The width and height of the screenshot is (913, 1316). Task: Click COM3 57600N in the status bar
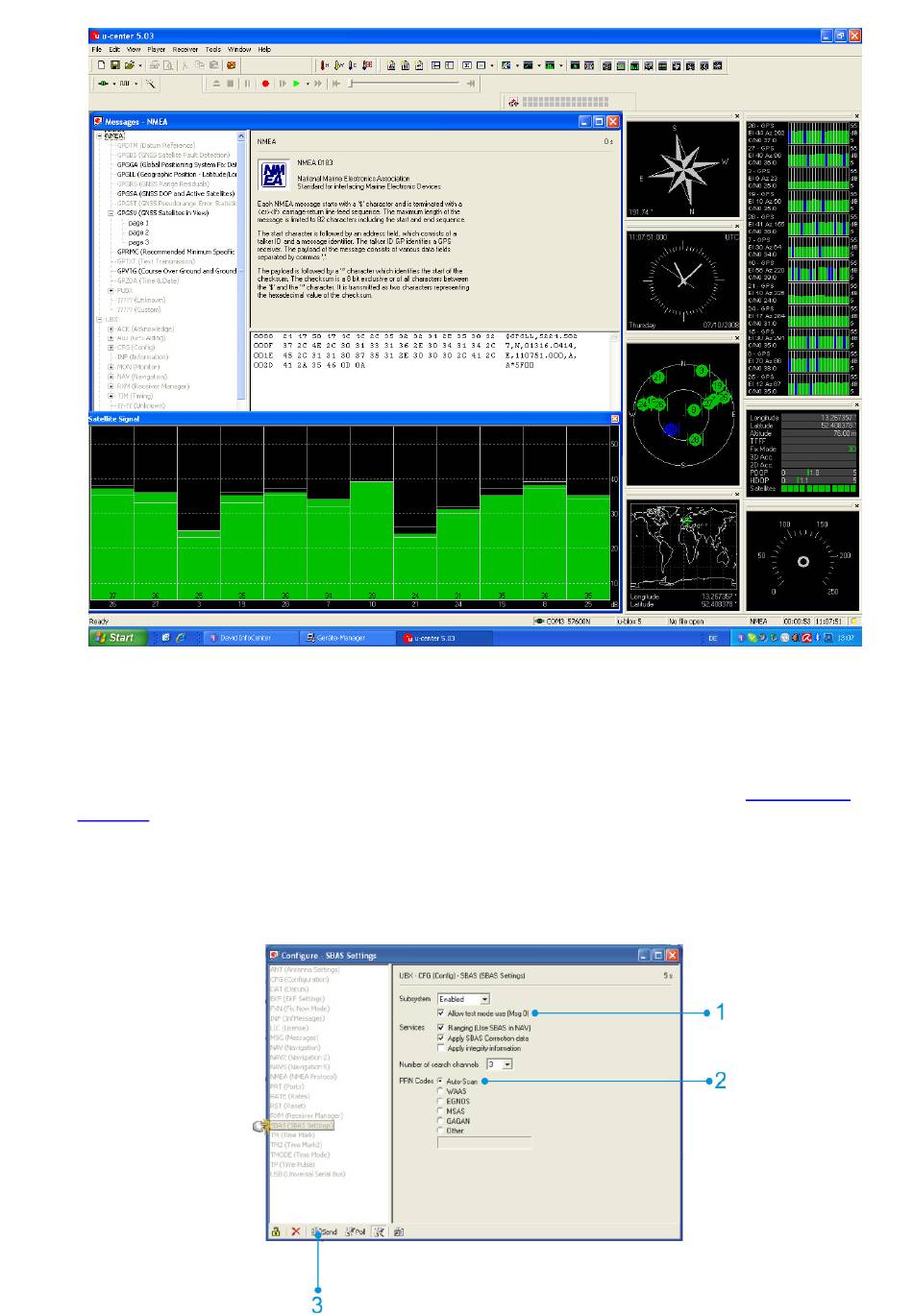click(x=567, y=622)
